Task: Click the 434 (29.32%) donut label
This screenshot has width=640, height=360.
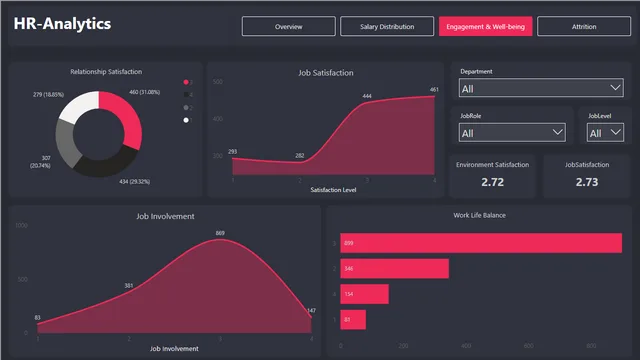Action: click(135, 182)
